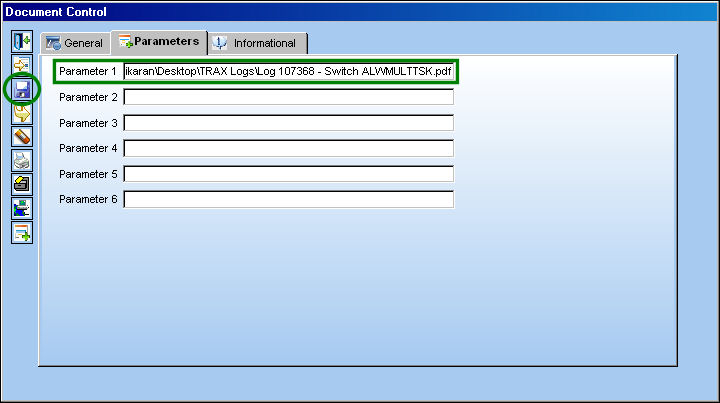Select the Parameter 5 input field
The image size is (720, 403).
pyautogui.click(x=289, y=174)
